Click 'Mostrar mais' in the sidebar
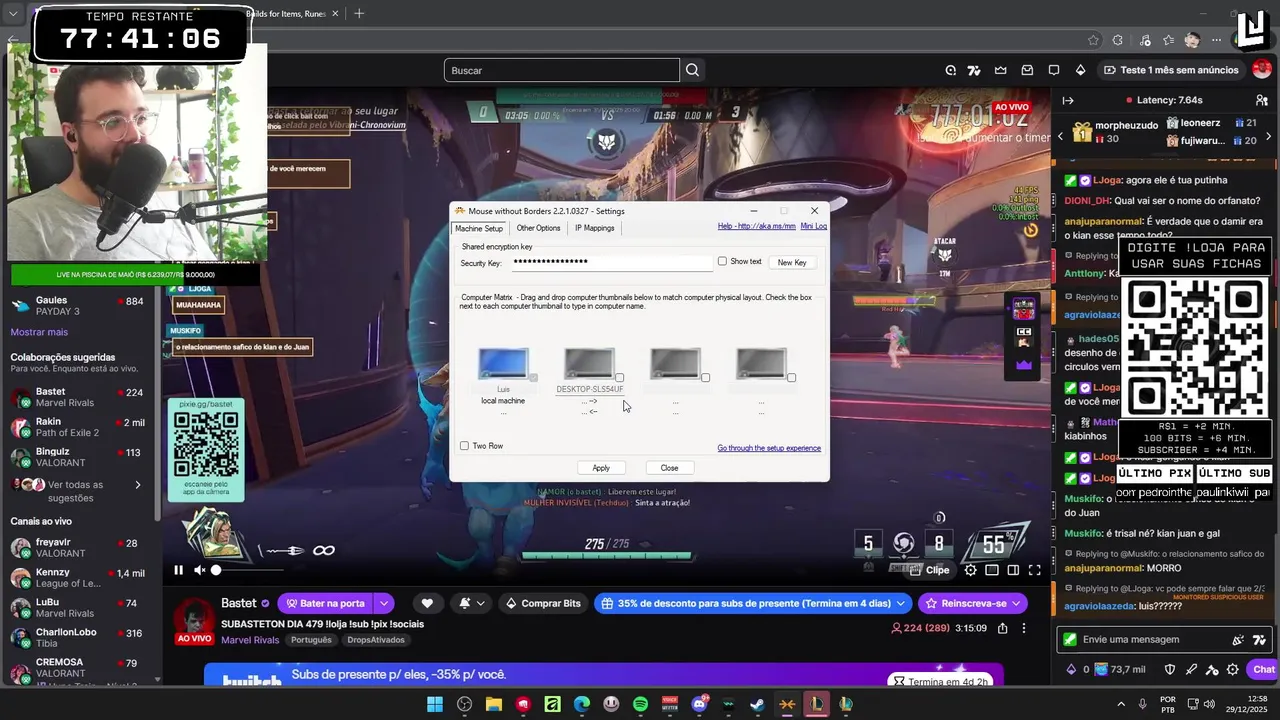The height and width of the screenshot is (720, 1280). tap(39, 332)
